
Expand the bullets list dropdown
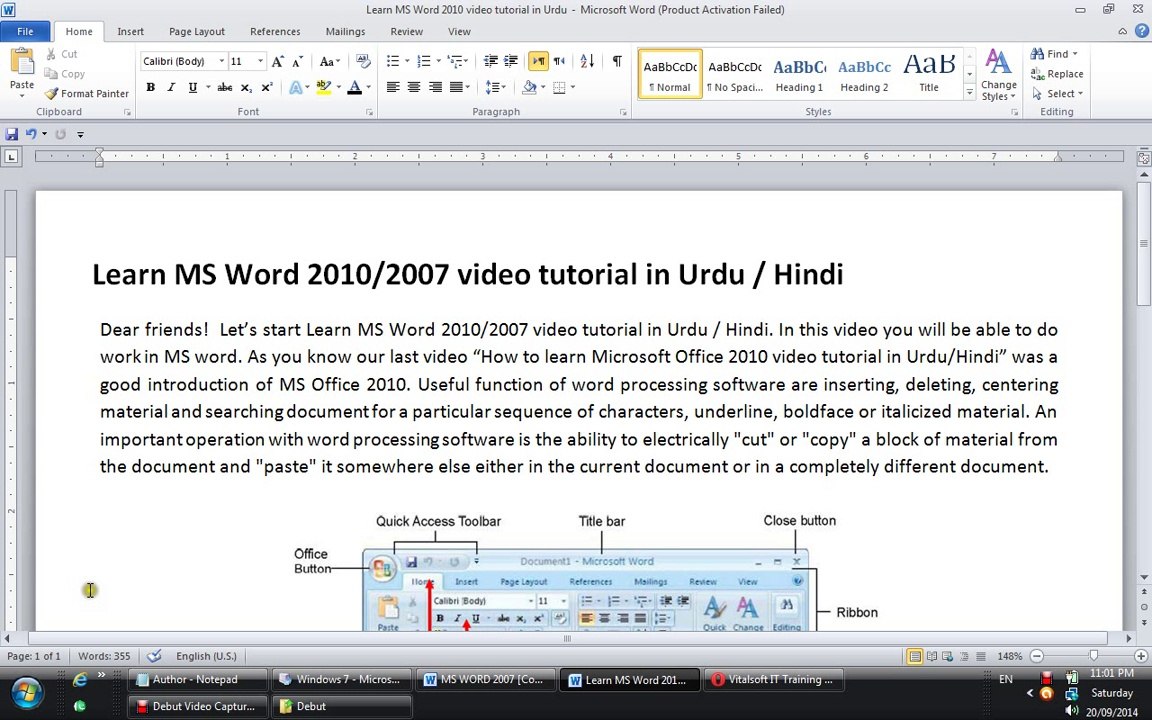coord(407,61)
